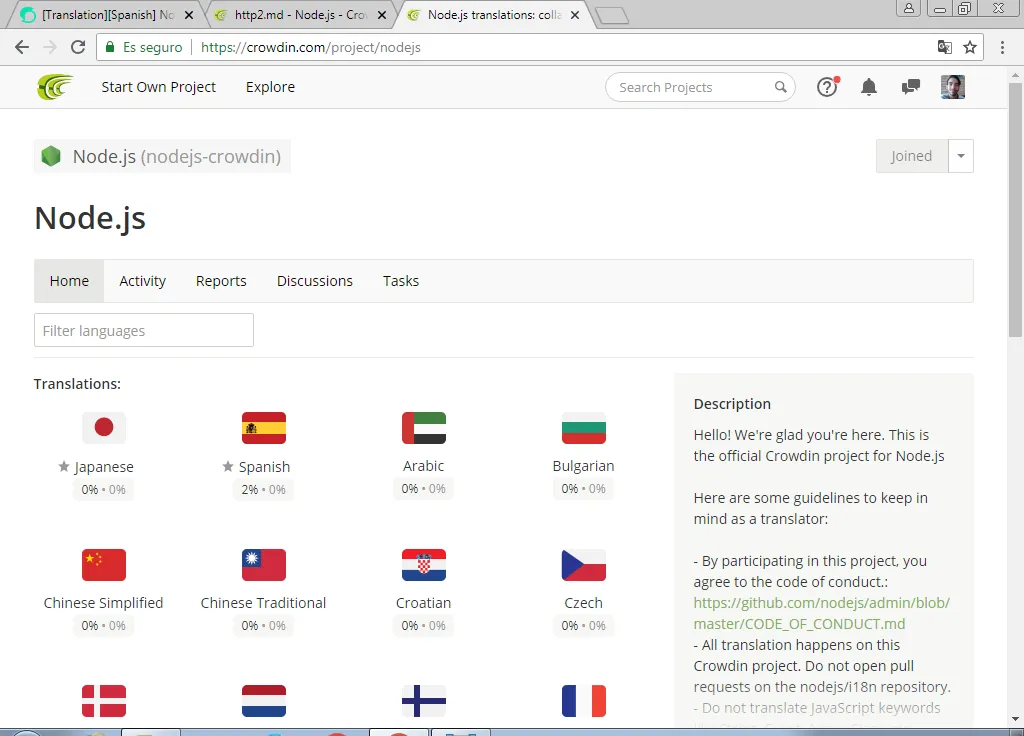Open the messages chat icon

tap(910, 87)
